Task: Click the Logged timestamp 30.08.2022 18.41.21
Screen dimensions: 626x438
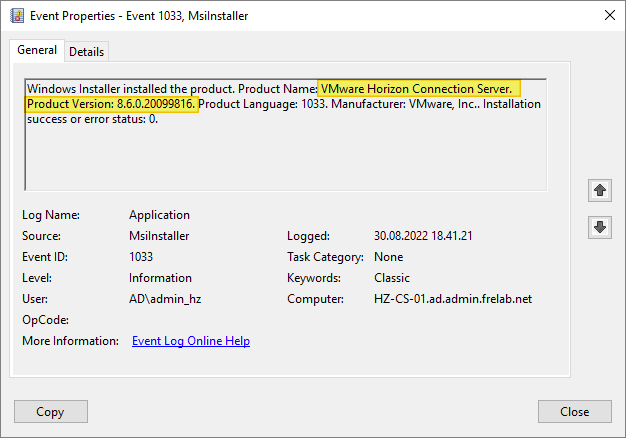Action: coord(422,236)
